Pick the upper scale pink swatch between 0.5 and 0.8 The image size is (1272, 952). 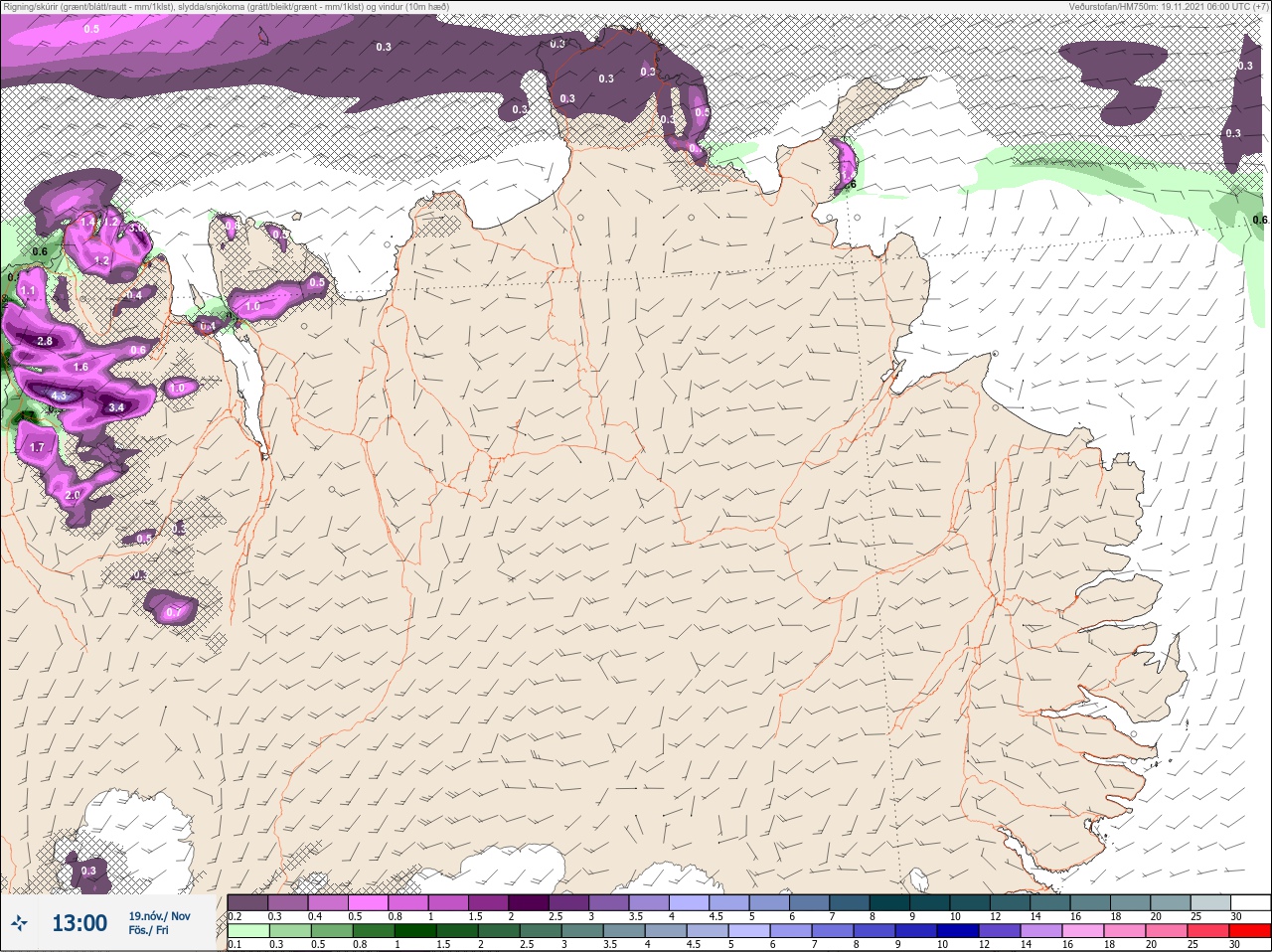point(368,902)
